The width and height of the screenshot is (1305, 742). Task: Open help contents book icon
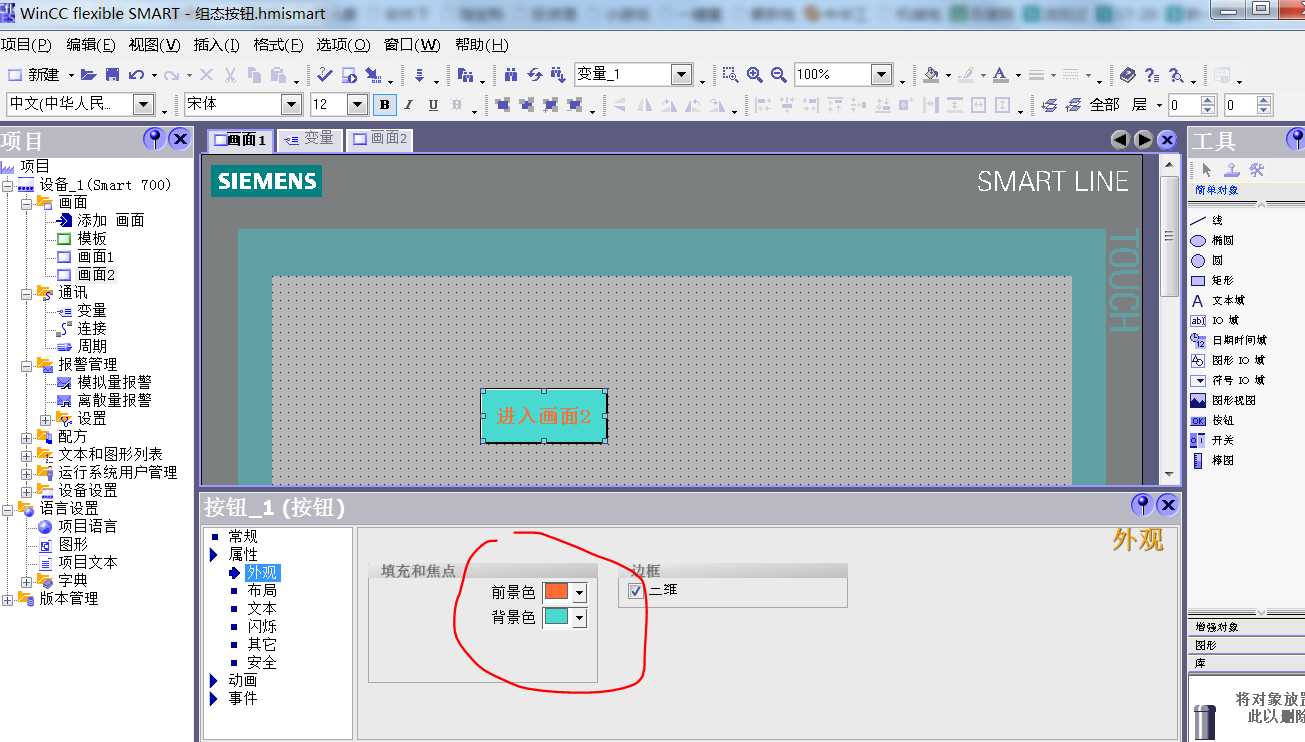pyautogui.click(x=1128, y=75)
